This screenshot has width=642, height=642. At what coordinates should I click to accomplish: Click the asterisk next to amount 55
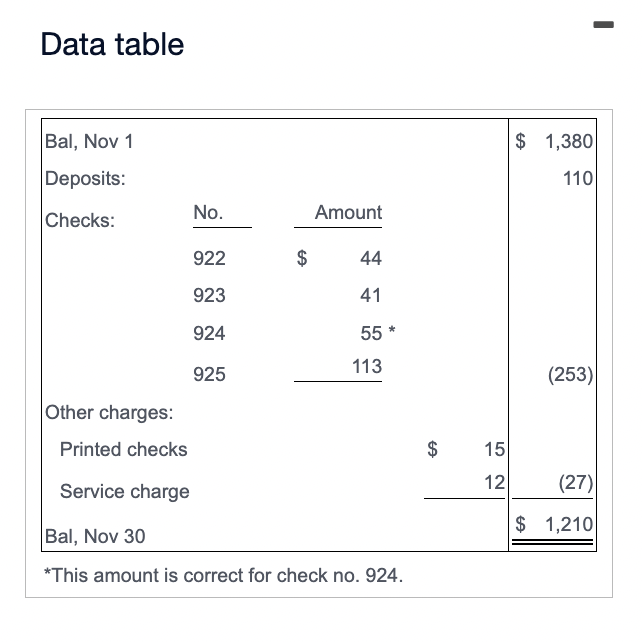392,330
